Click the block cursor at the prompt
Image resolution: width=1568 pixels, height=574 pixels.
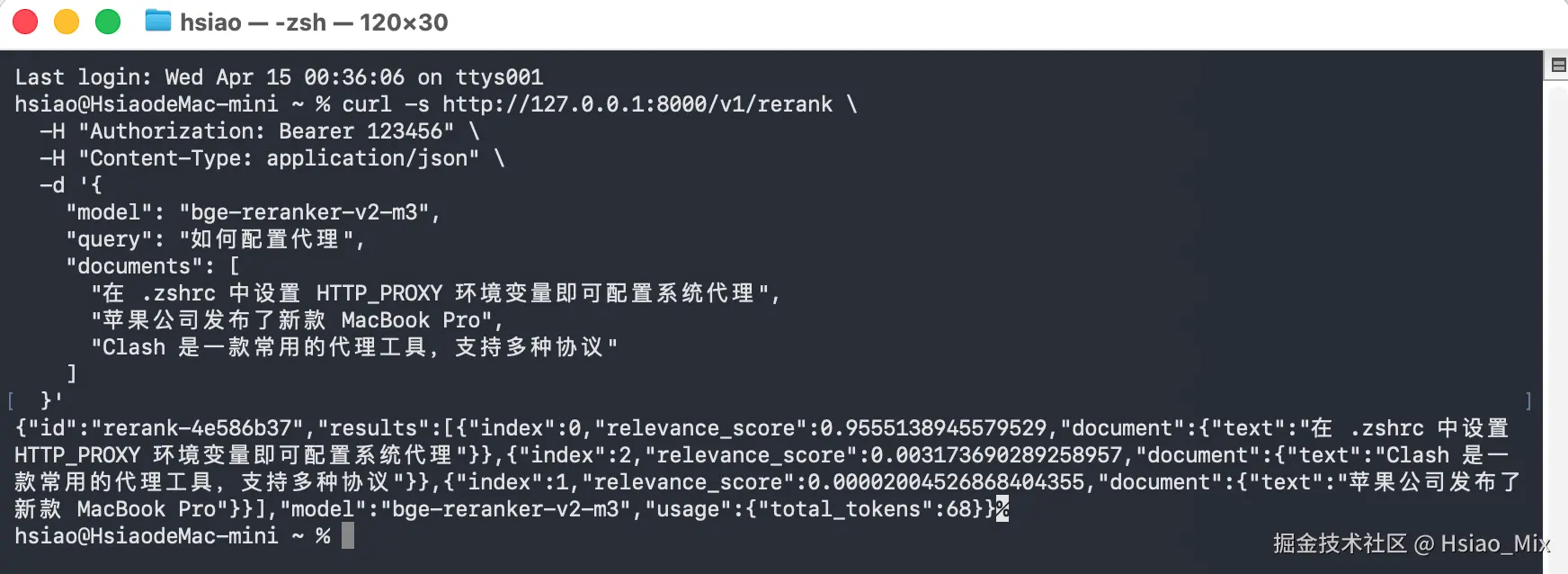[x=348, y=536]
